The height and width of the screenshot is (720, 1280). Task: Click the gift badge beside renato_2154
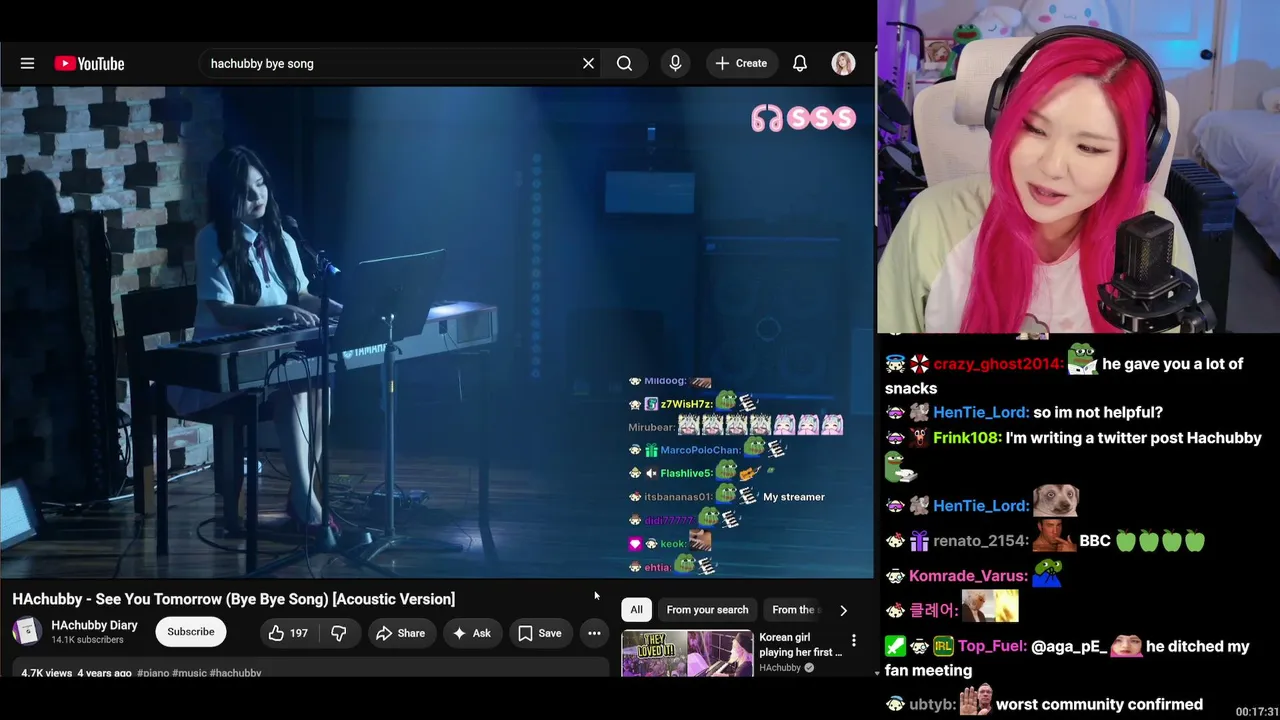(919, 541)
